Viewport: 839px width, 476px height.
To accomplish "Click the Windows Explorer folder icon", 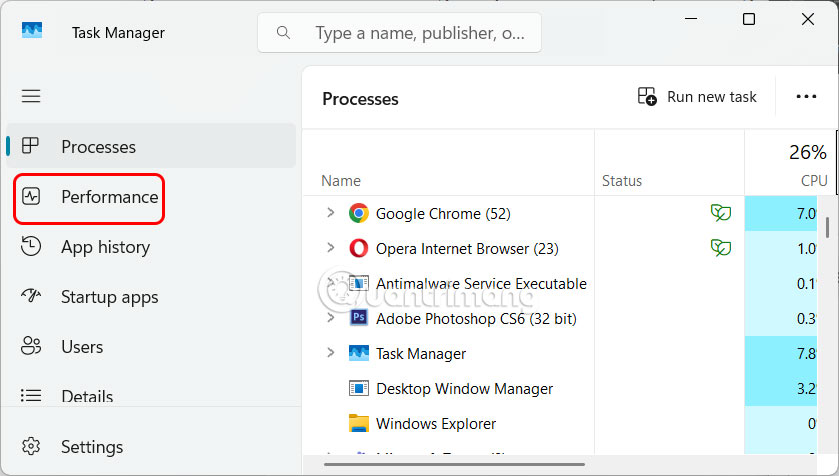I will pos(359,423).
